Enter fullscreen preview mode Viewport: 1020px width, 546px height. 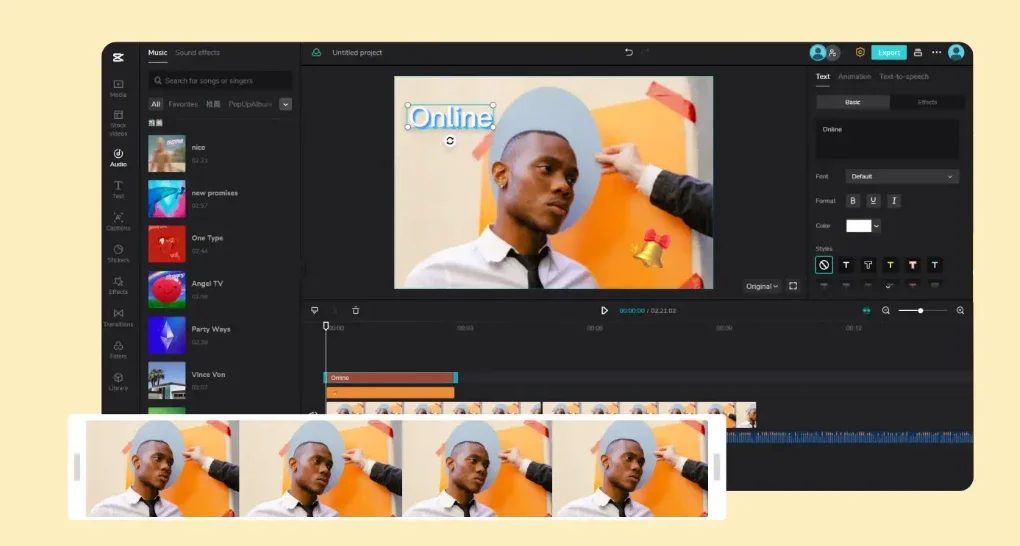(793, 286)
